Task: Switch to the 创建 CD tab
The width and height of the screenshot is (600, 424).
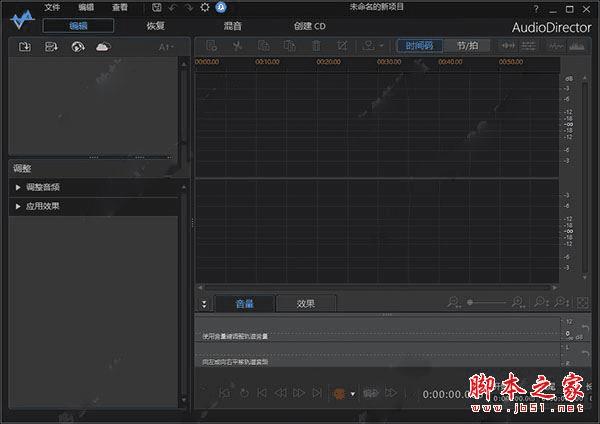Action: (x=310, y=26)
